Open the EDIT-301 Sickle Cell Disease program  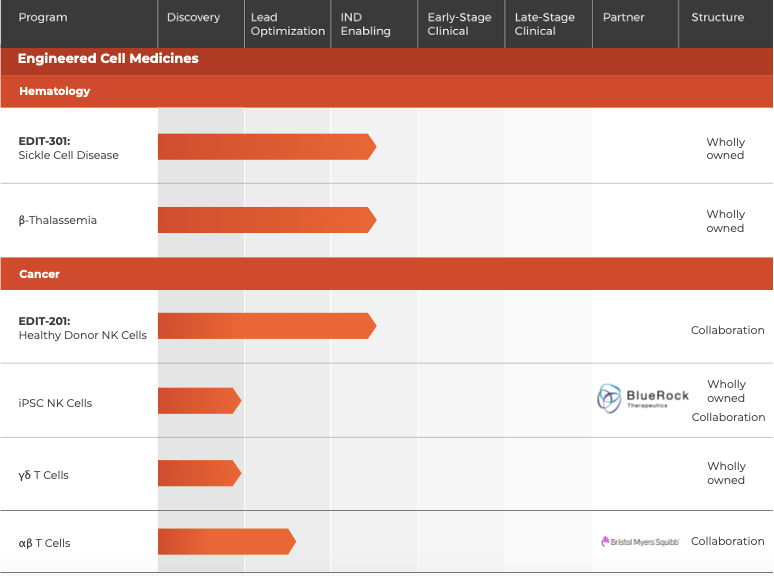[68, 148]
